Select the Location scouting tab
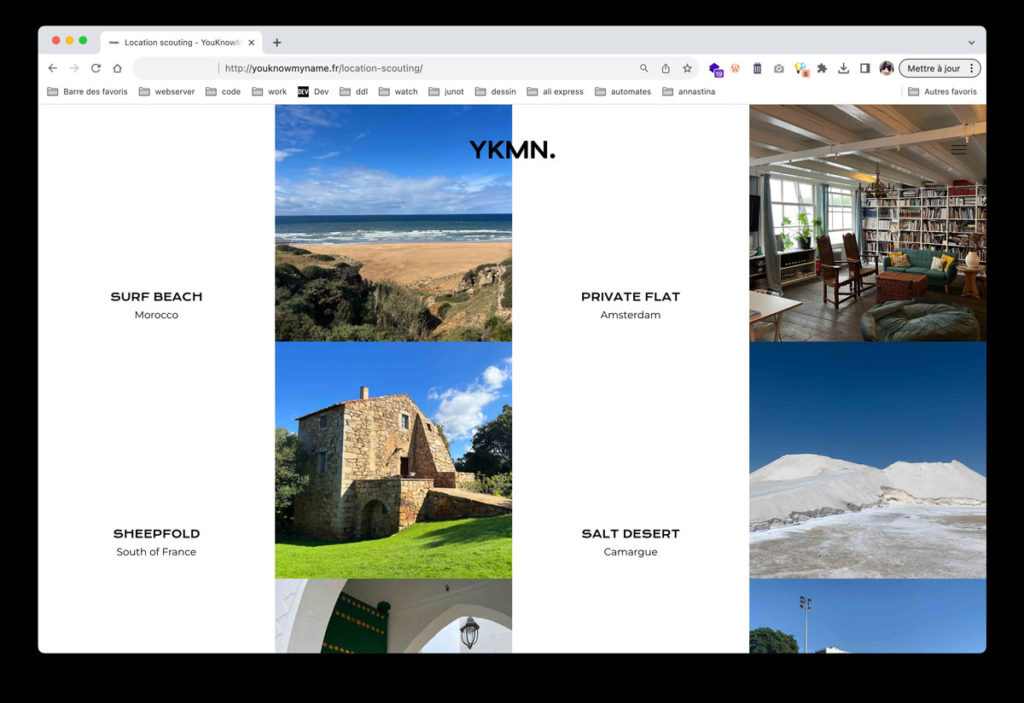This screenshot has width=1024, height=703. click(182, 42)
